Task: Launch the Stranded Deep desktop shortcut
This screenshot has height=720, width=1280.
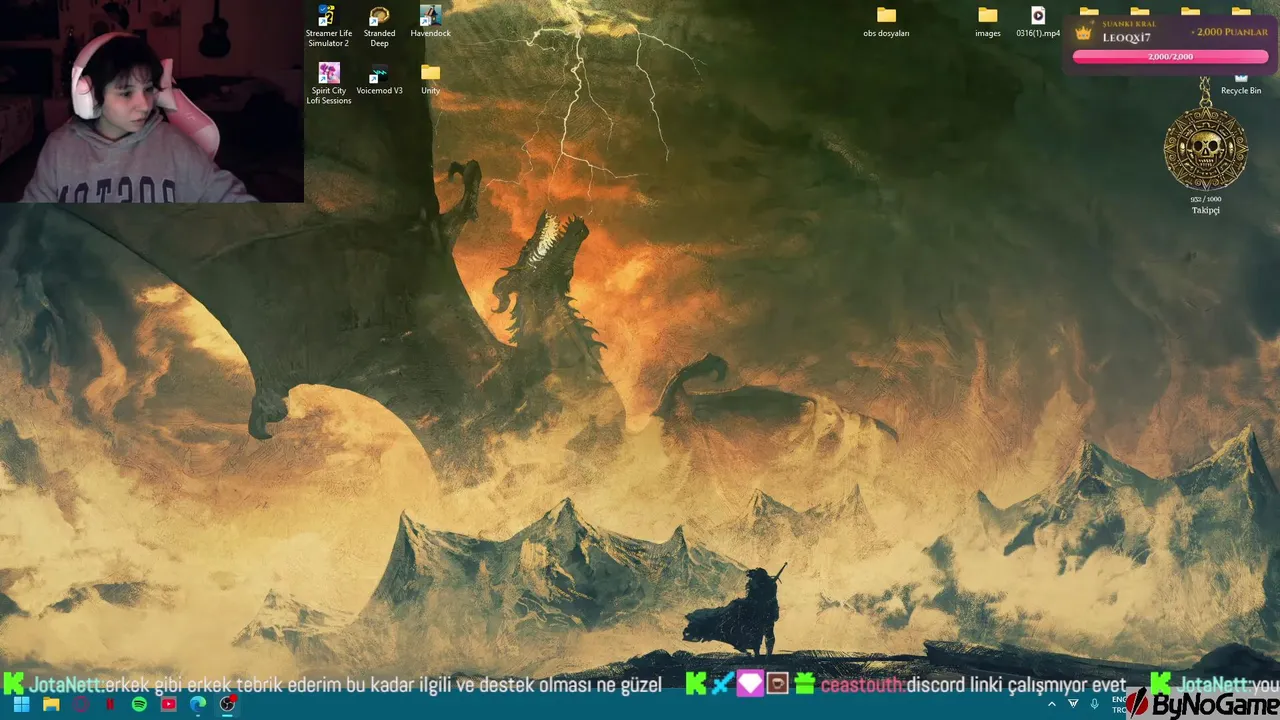Action: pyautogui.click(x=379, y=27)
